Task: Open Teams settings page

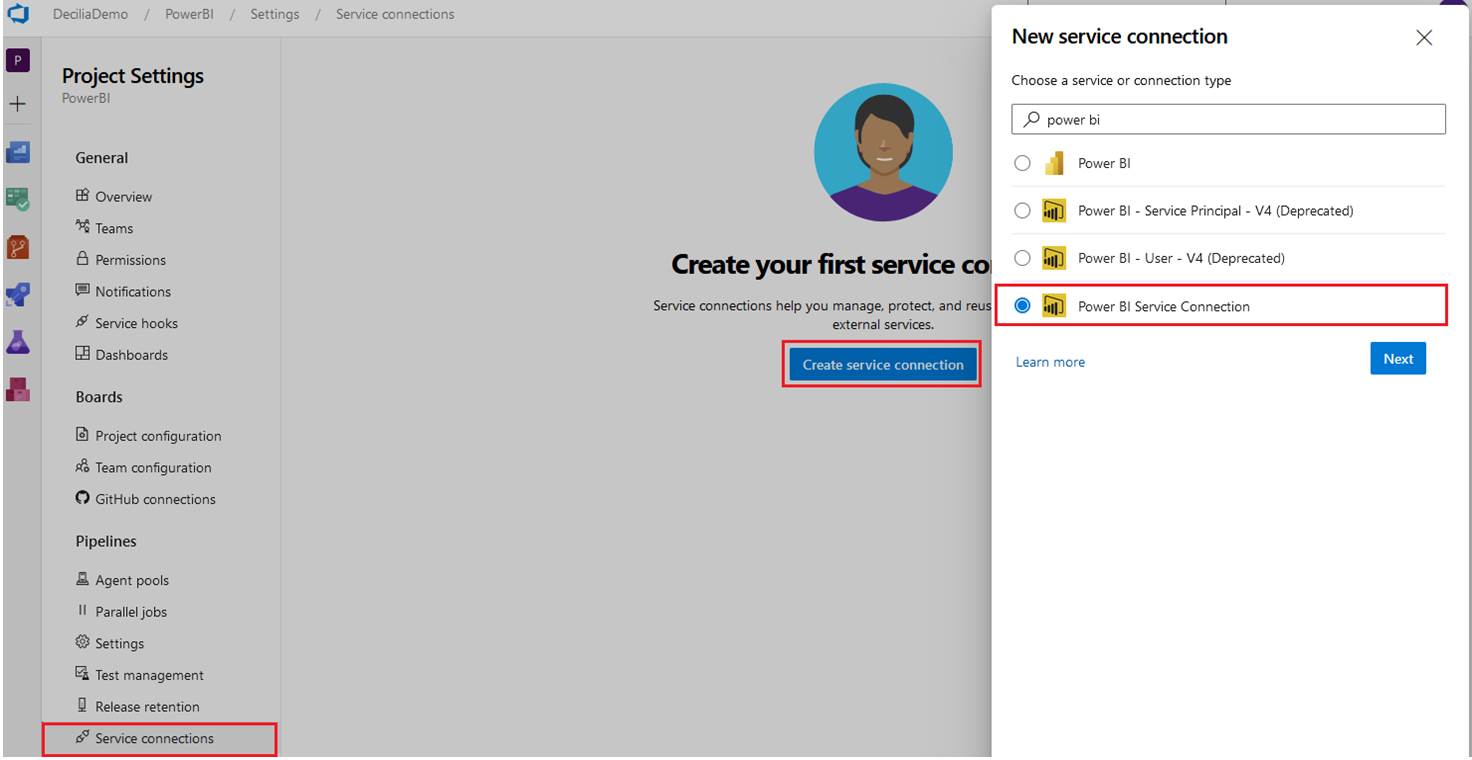Action: [x=114, y=228]
